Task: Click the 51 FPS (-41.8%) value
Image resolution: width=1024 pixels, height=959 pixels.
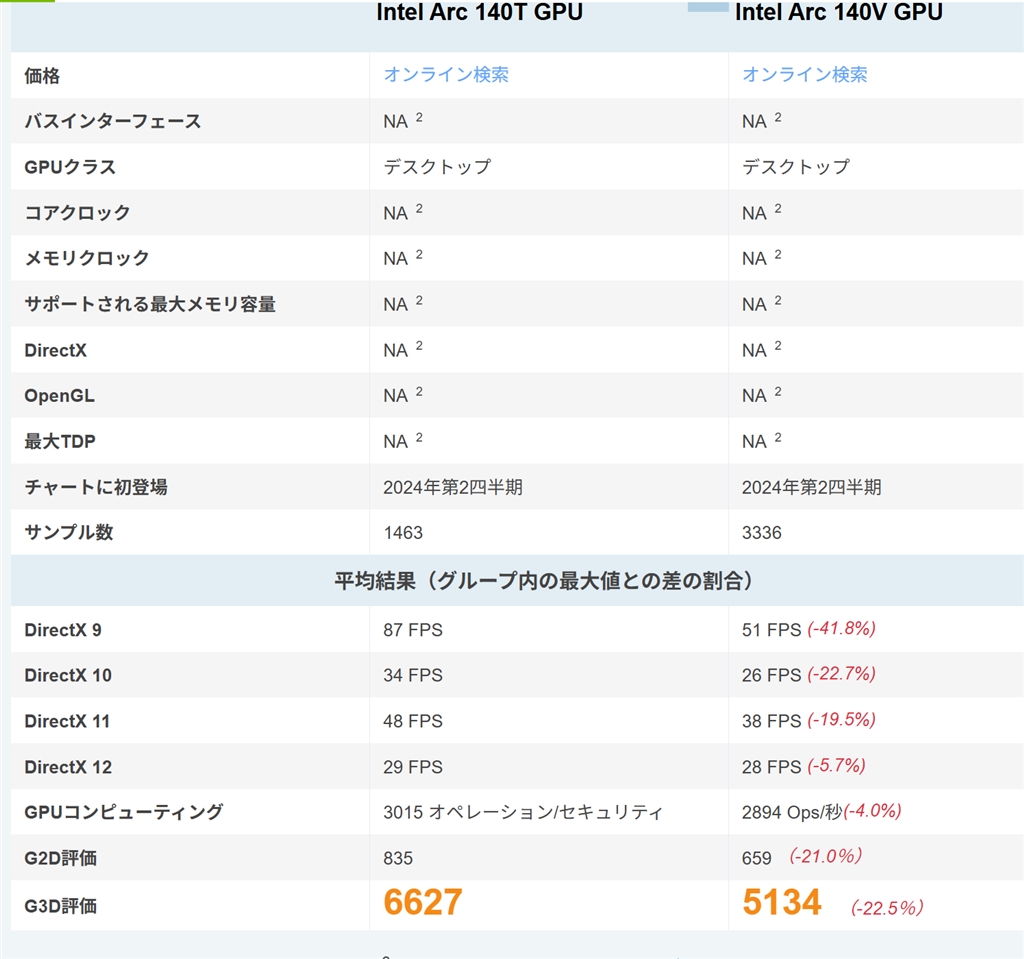Action: (x=808, y=630)
